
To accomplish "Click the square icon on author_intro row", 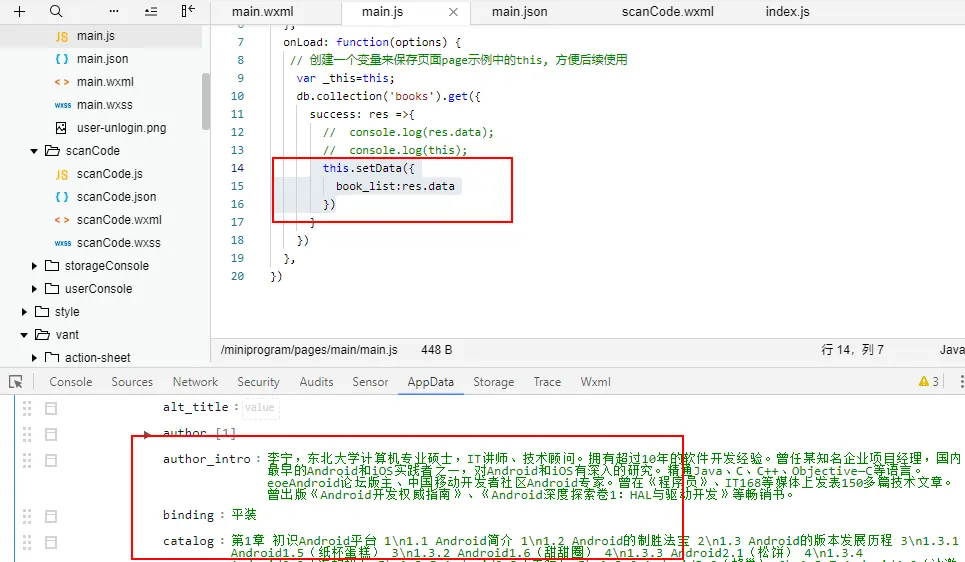I will click(51, 460).
